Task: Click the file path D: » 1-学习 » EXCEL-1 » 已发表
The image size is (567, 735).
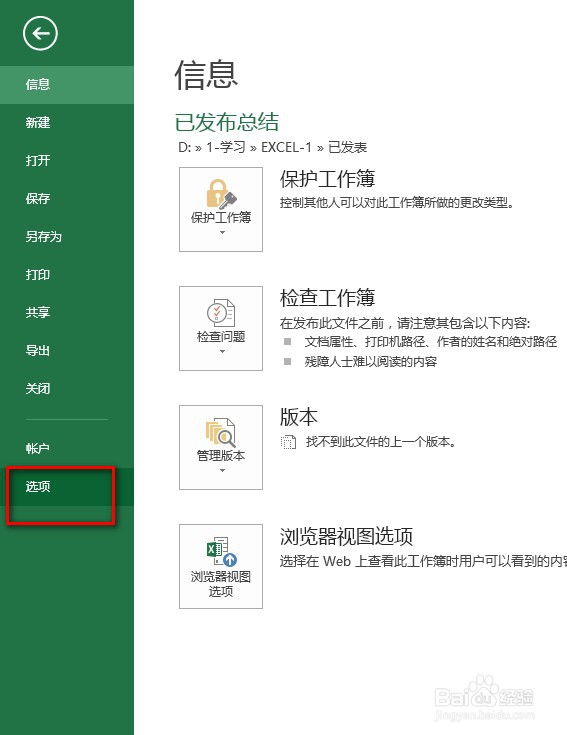Action: (272, 147)
